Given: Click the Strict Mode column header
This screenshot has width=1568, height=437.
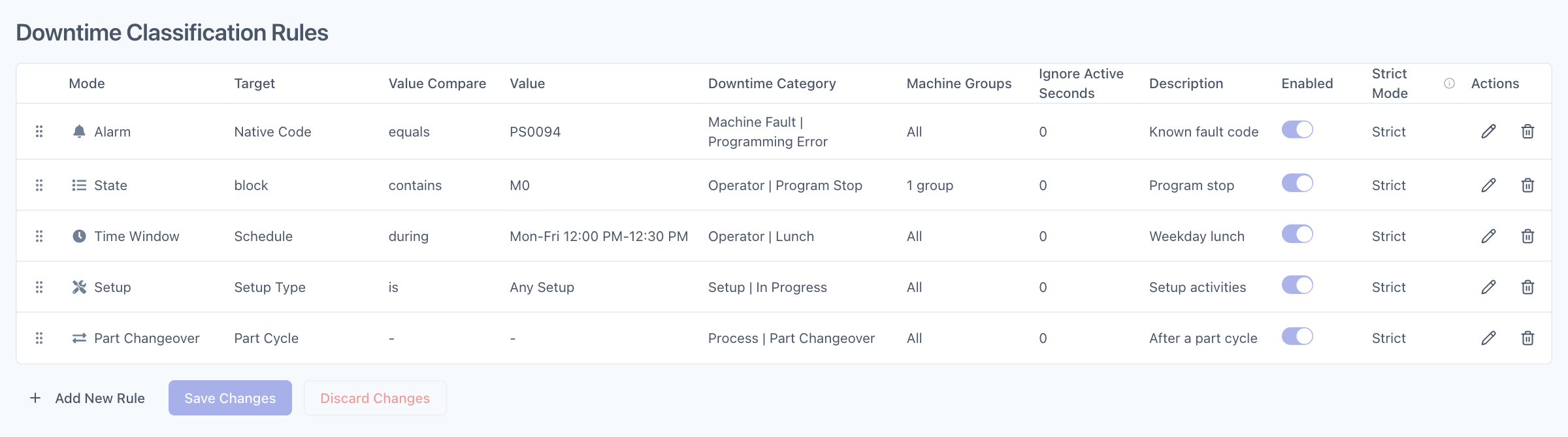Looking at the screenshot, I should coord(1390,84).
